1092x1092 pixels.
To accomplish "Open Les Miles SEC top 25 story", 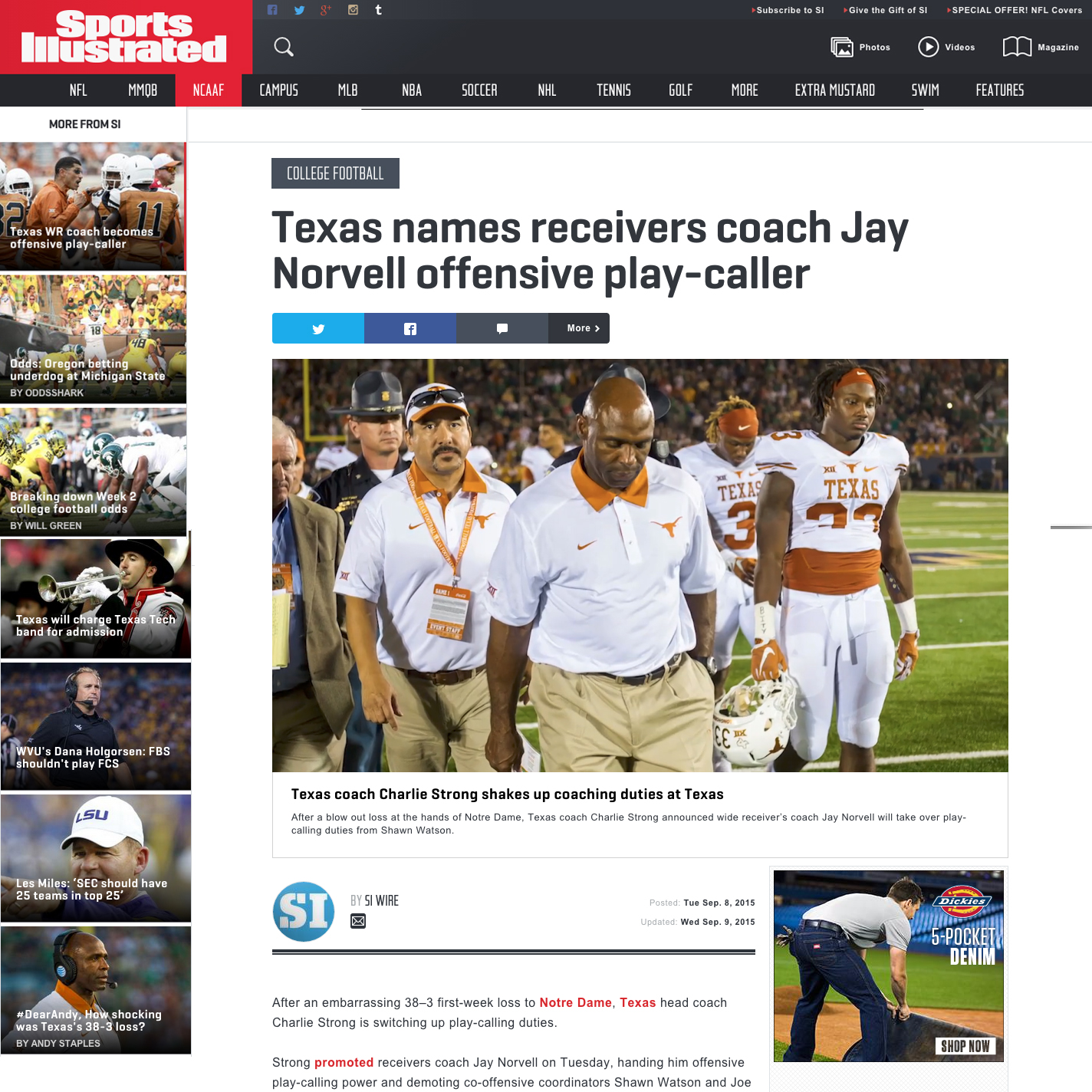I will point(96,858).
